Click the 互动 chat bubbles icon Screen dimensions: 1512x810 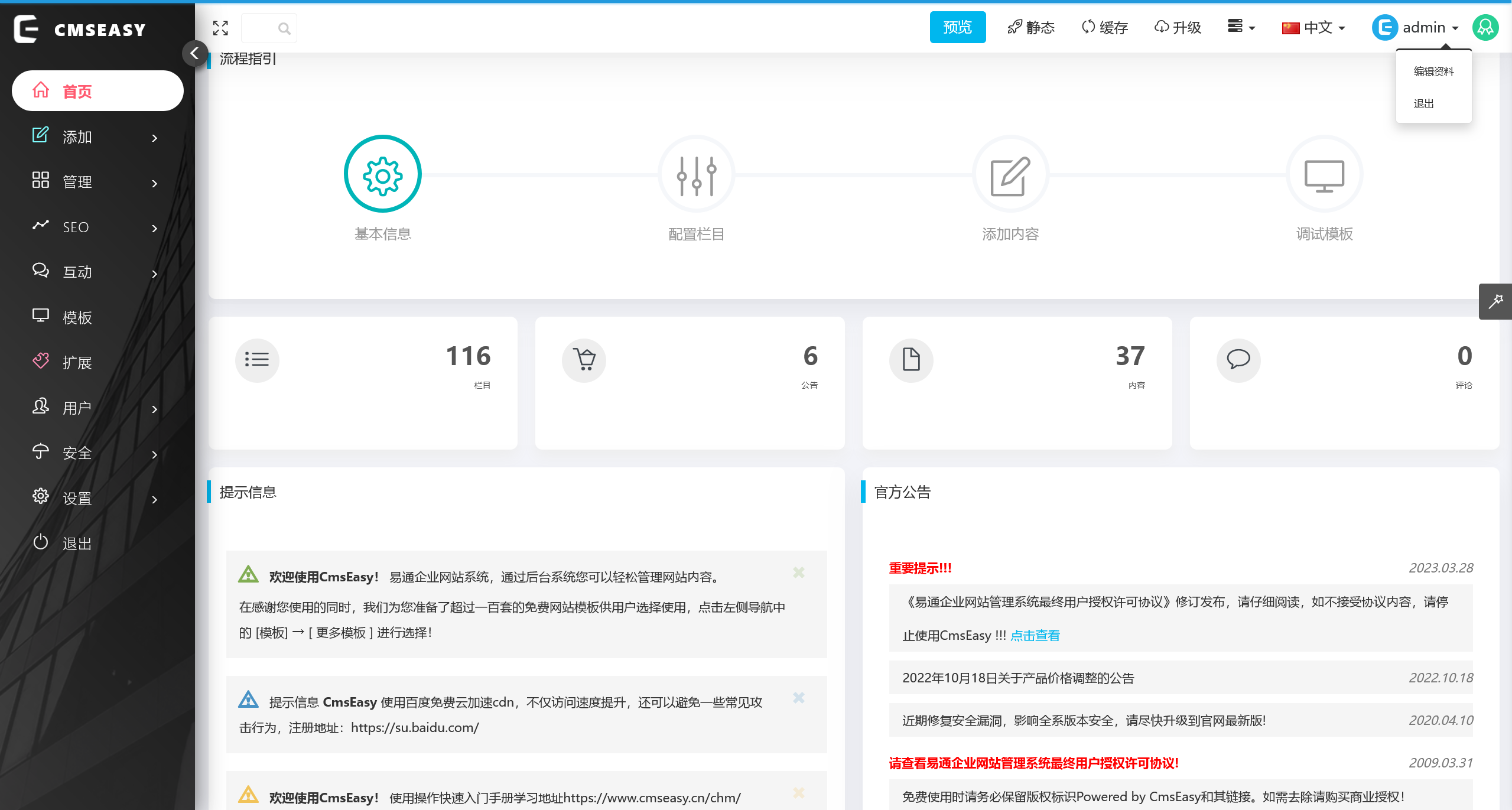click(x=41, y=271)
